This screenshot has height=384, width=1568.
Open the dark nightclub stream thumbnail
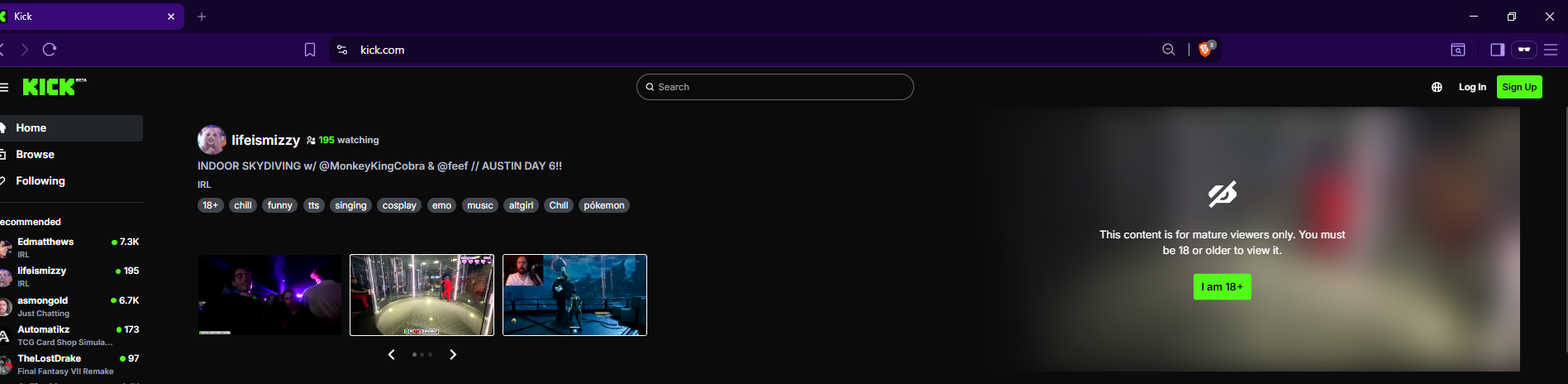pos(269,295)
